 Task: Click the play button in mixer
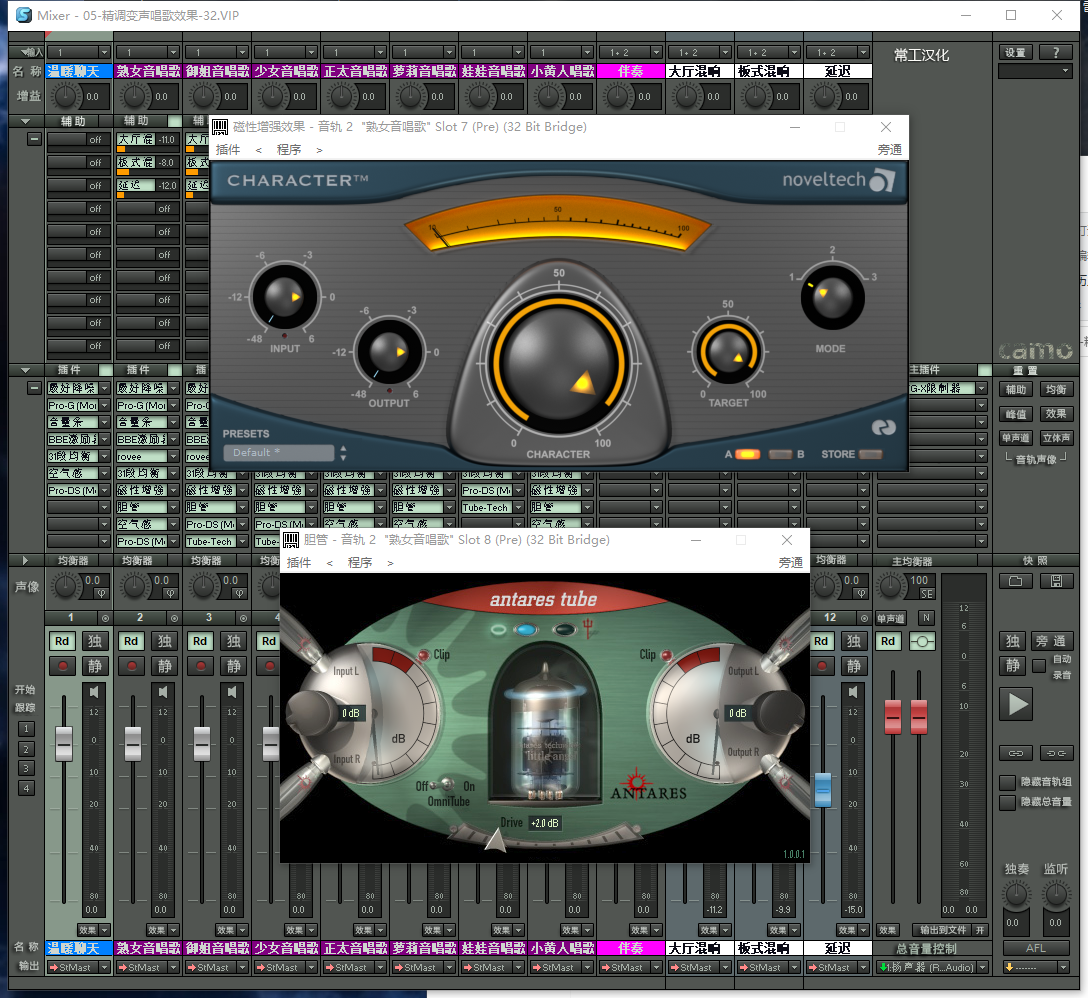coord(1017,704)
